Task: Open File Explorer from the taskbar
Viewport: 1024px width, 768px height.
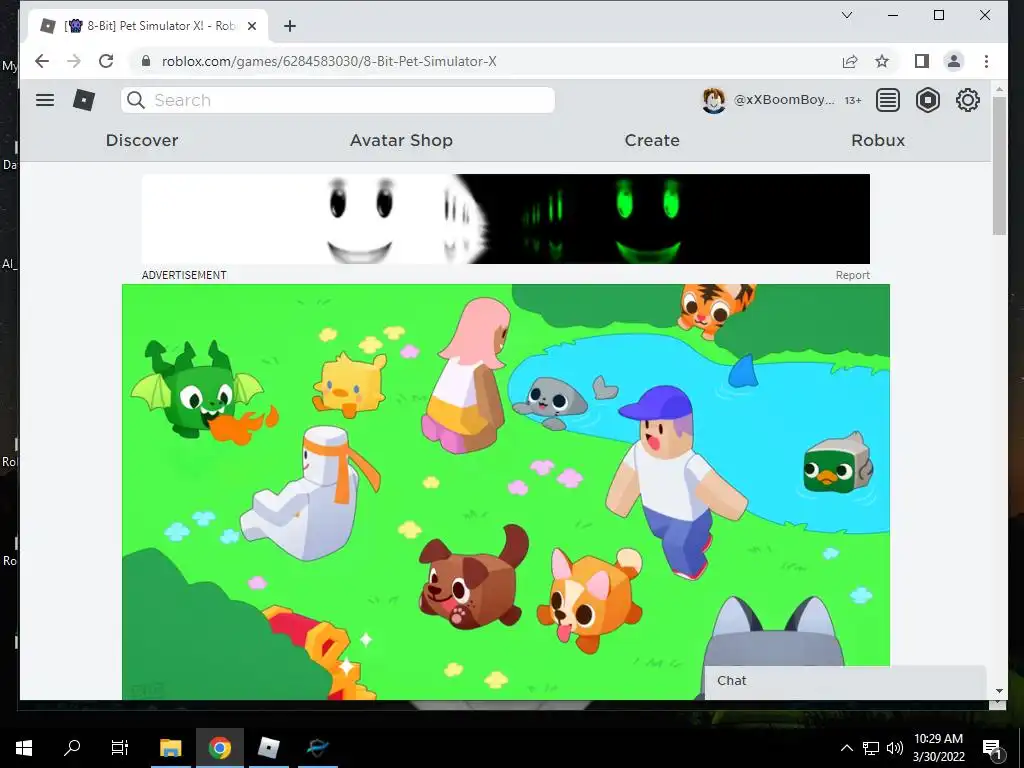Action: (x=170, y=747)
